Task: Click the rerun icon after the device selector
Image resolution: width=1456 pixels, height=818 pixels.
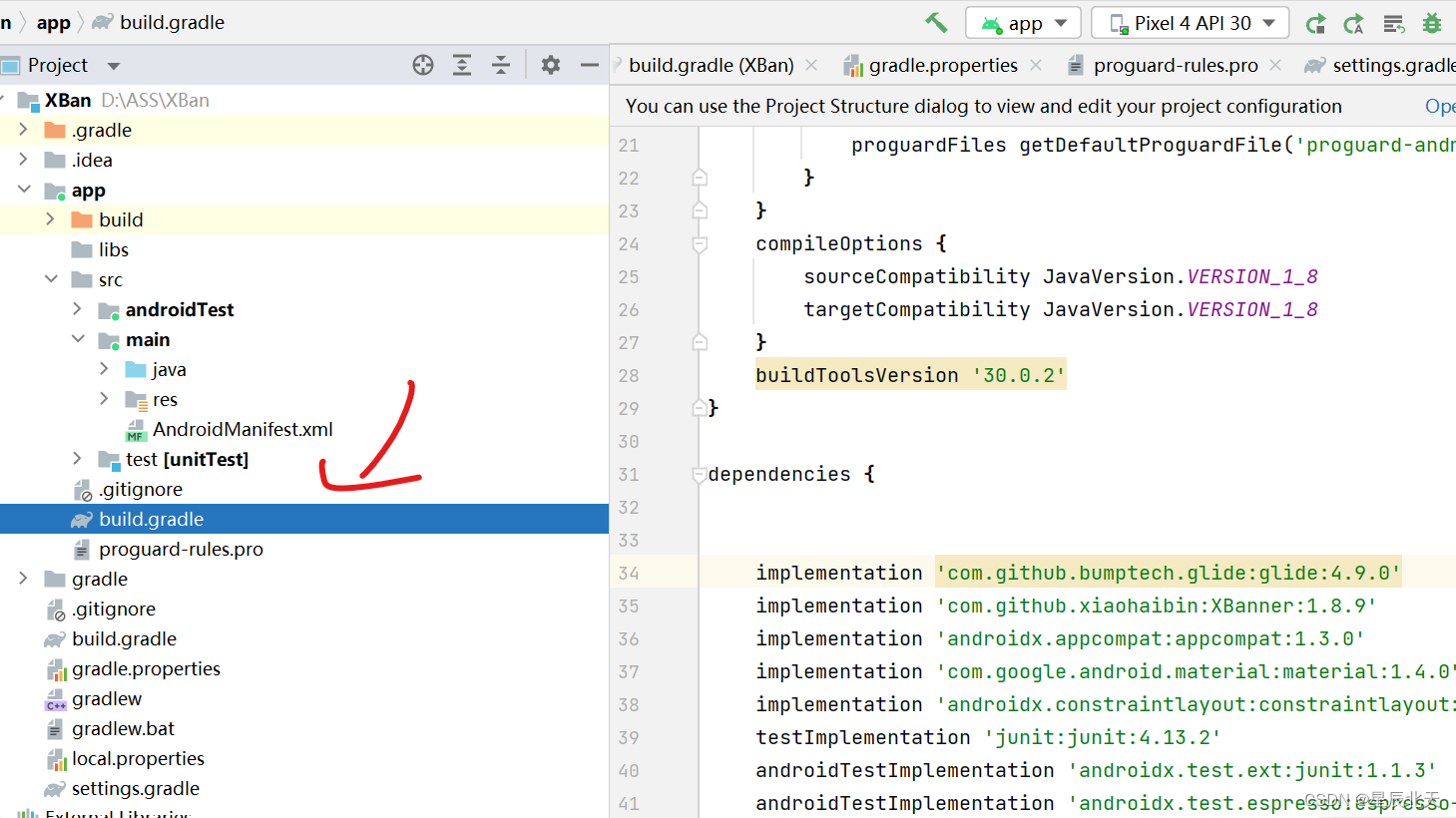Action: pyautogui.click(x=1316, y=23)
